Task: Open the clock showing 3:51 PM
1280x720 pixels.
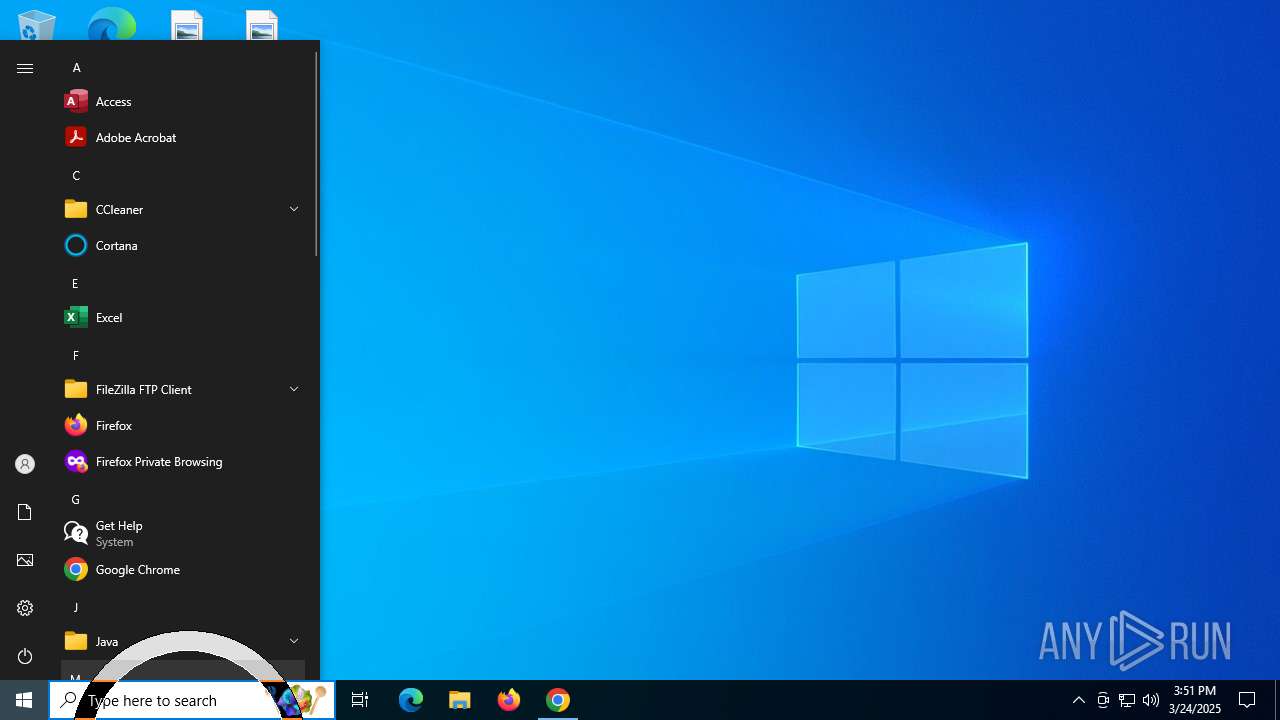Action: click(x=1195, y=700)
